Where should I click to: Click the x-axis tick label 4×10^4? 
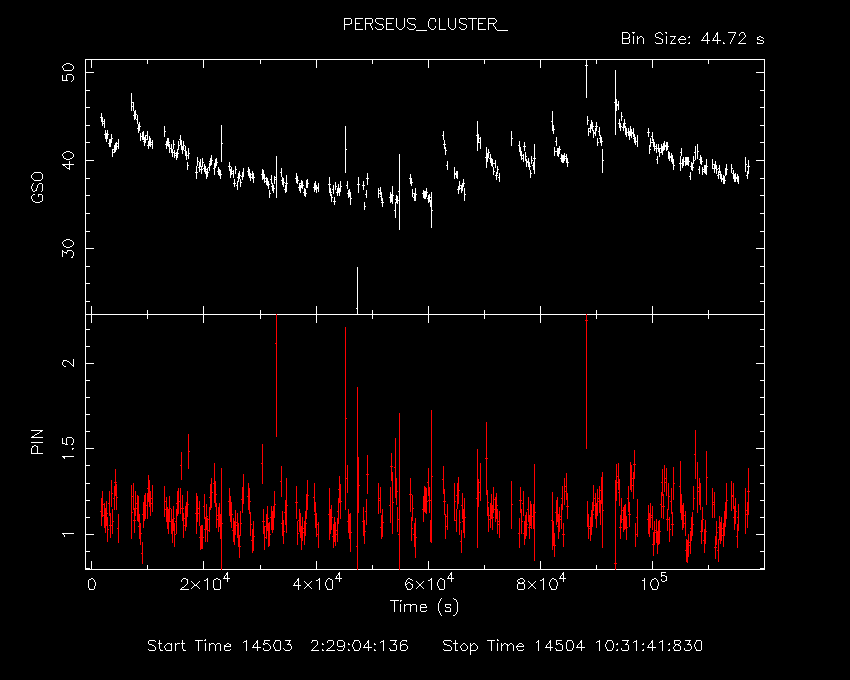(x=317, y=583)
